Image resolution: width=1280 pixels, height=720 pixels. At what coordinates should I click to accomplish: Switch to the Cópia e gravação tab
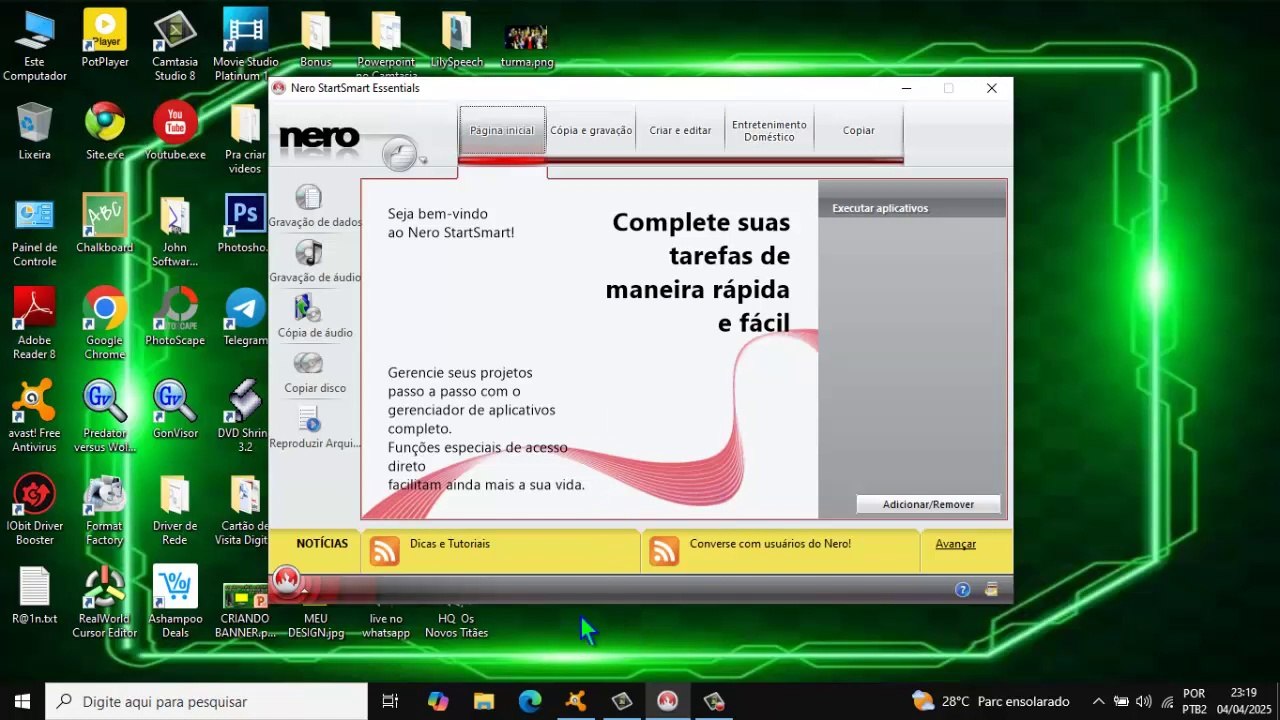pos(591,130)
